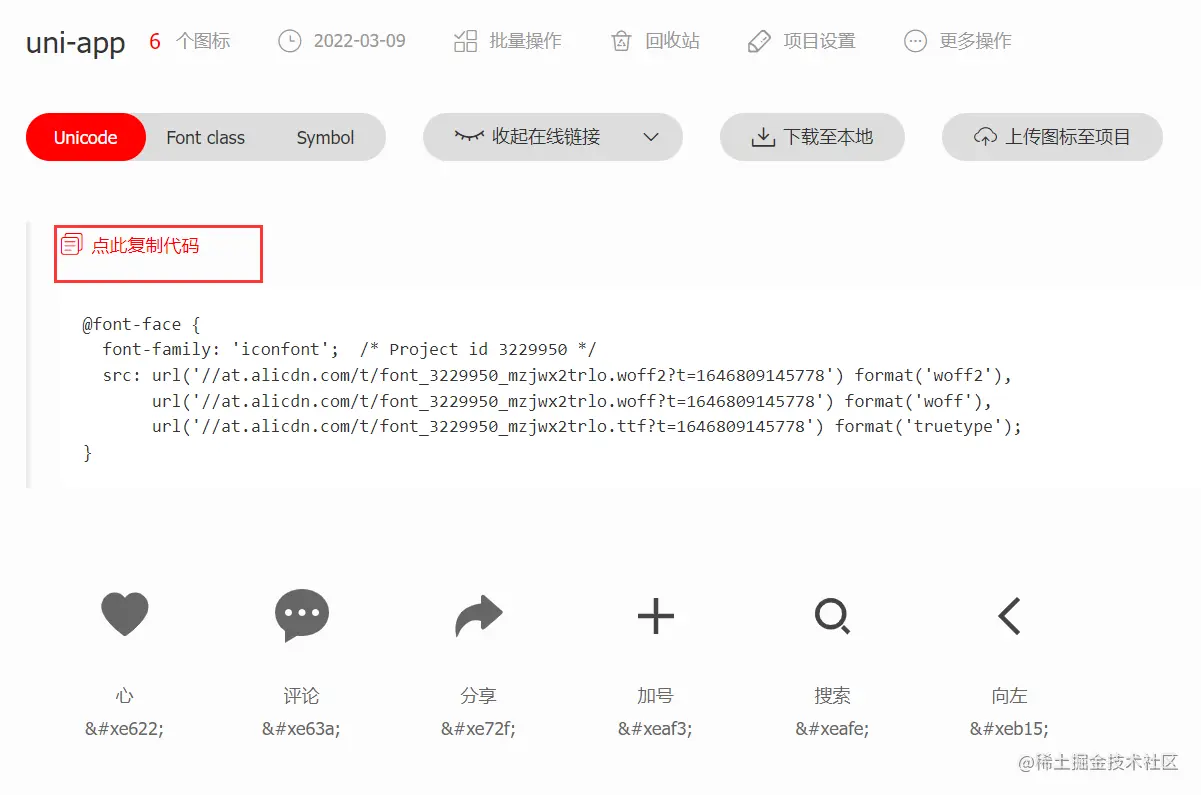Screen dimensions: 1201x795
Task: Click the copy document icon beside 点此复制代码
Action: click(70, 244)
